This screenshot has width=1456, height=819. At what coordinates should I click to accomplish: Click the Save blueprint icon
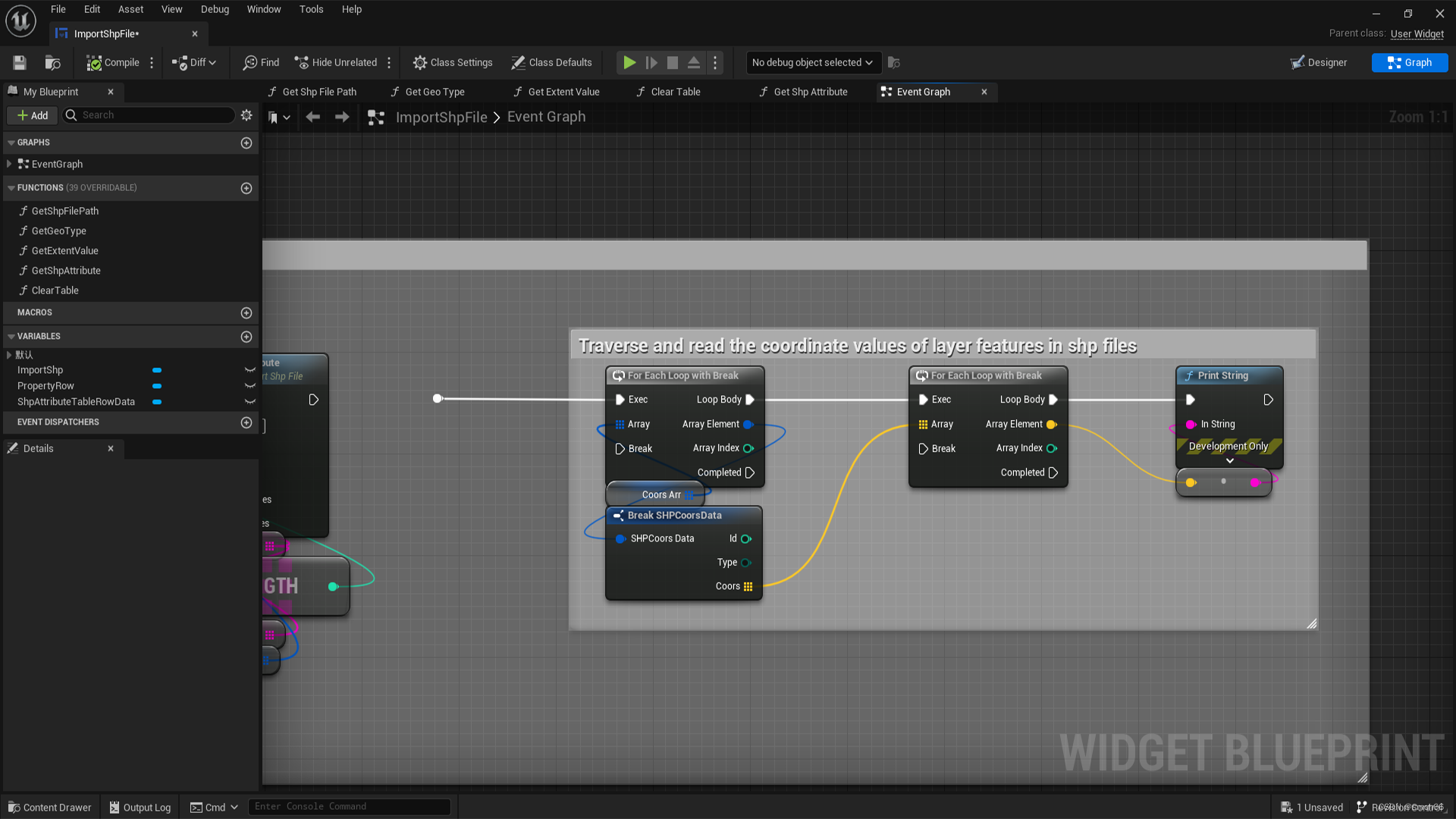pos(20,63)
